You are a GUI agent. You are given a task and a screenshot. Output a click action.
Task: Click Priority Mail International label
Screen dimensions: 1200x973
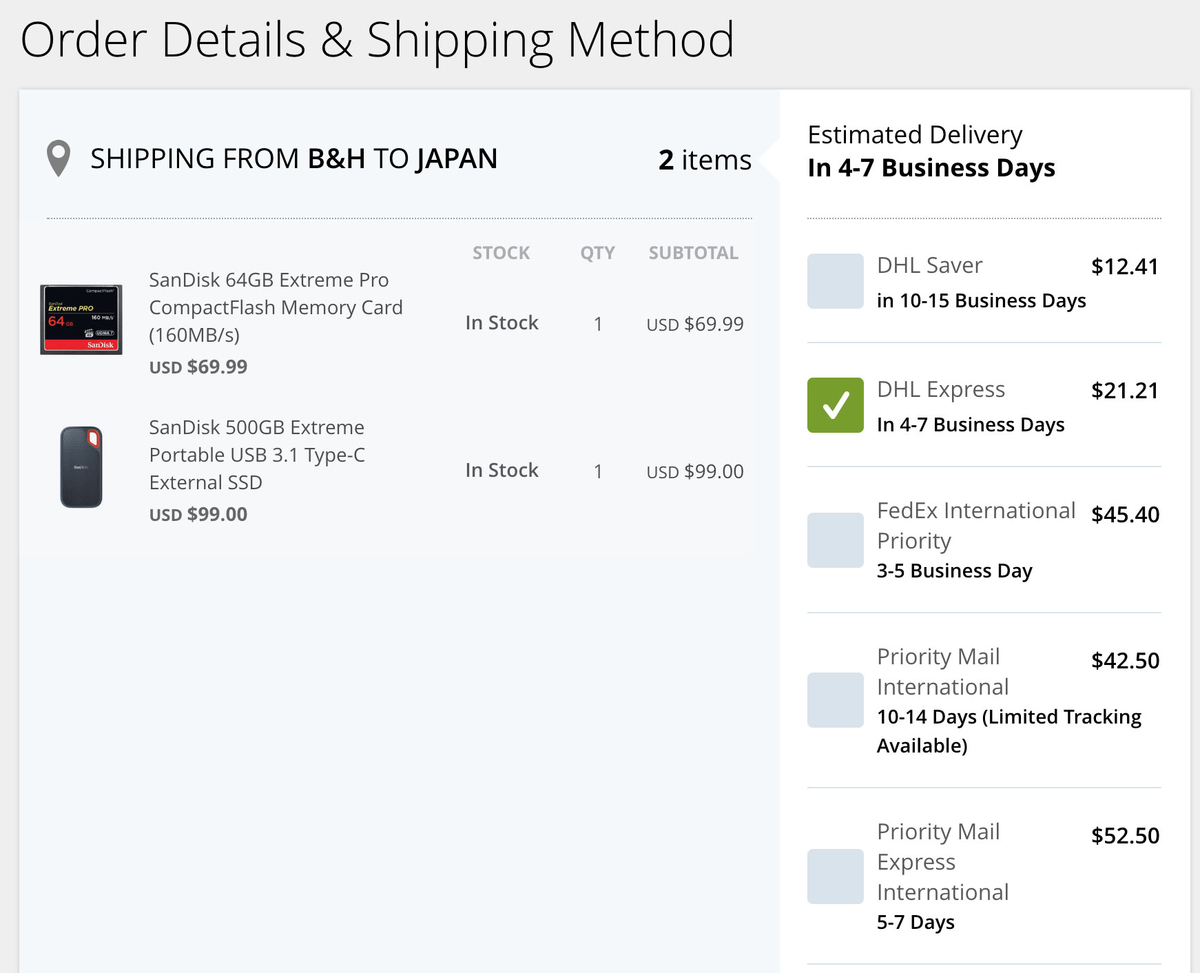tap(943, 672)
